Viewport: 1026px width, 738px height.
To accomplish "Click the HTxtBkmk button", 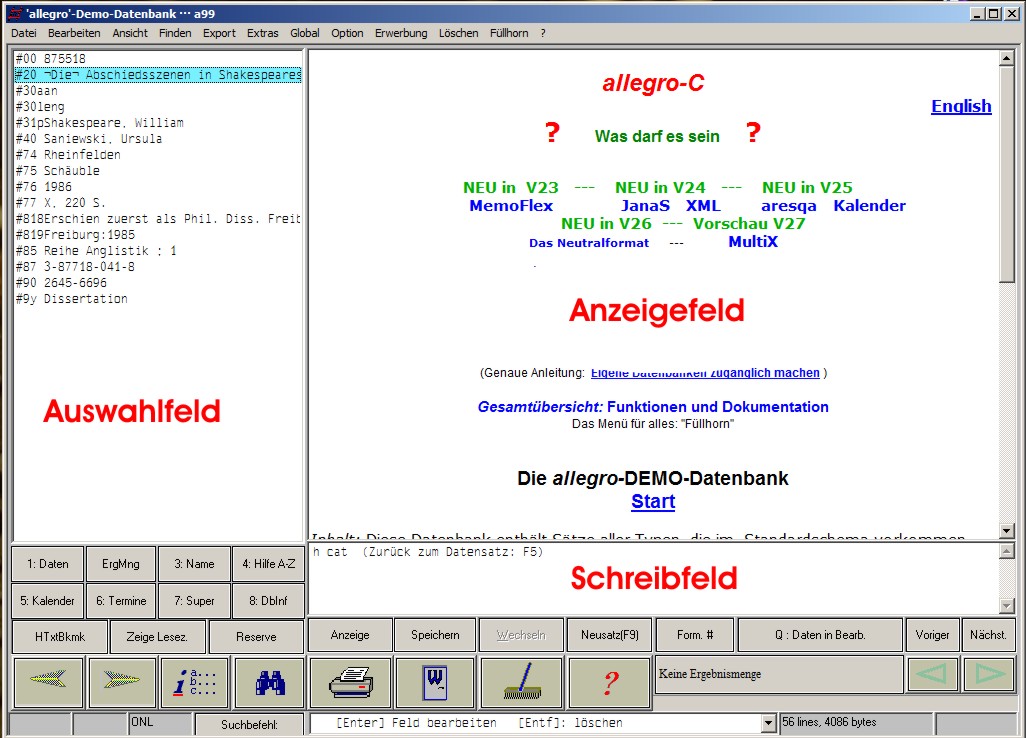I will click(60, 637).
